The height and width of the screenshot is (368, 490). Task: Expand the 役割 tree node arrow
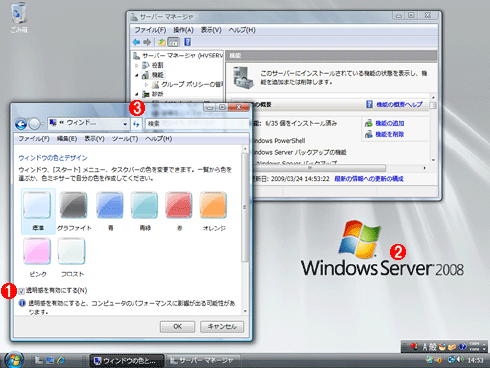coord(137,65)
